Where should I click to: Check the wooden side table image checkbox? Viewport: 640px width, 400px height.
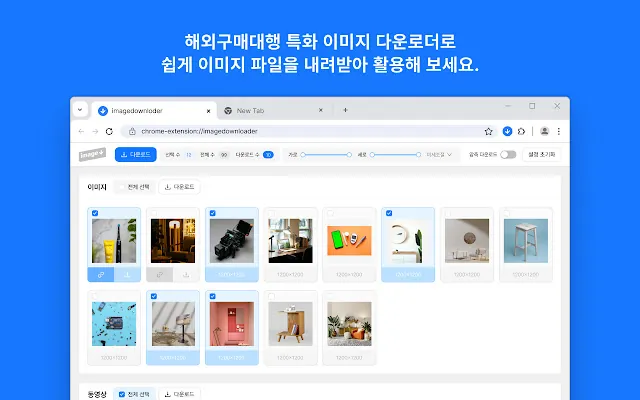pos(271,296)
